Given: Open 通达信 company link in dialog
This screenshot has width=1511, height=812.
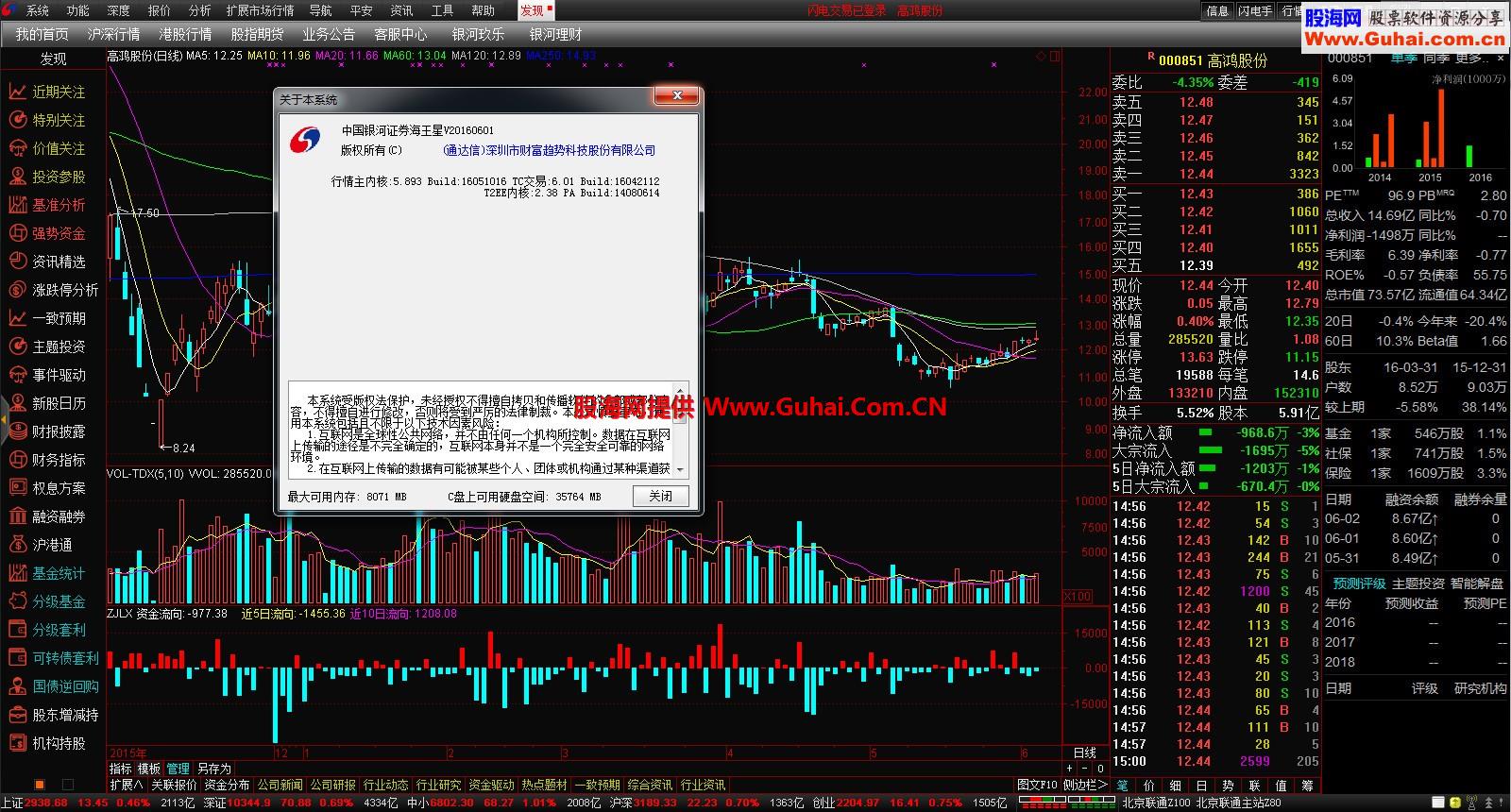Looking at the screenshot, I should click(x=549, y=150).
